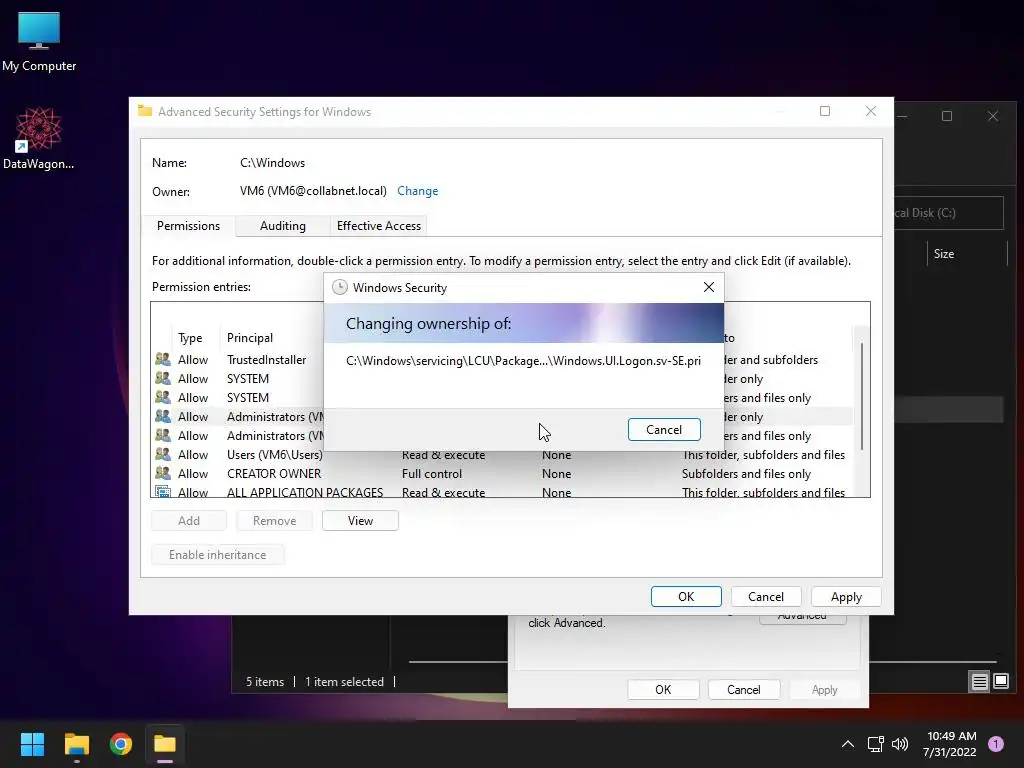Confirm Advanced Security Settings with OK

click(686, 597)
